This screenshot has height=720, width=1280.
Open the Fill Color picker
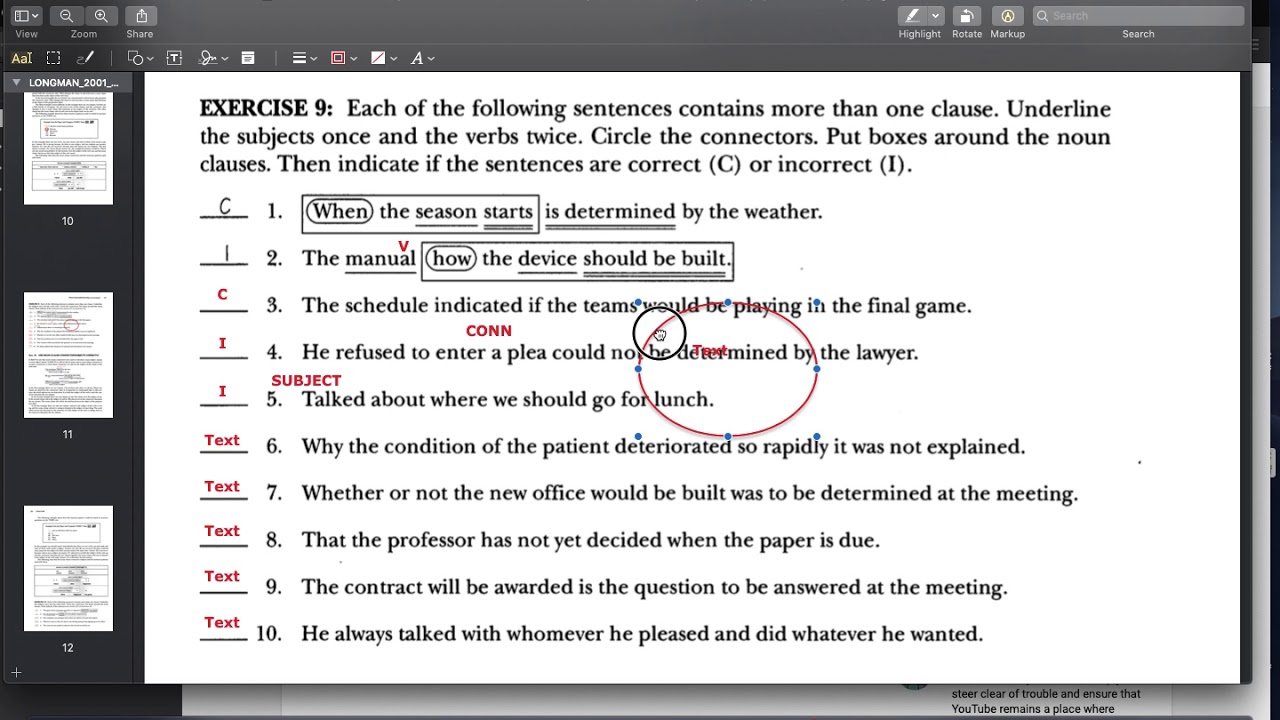pos(383,58)
